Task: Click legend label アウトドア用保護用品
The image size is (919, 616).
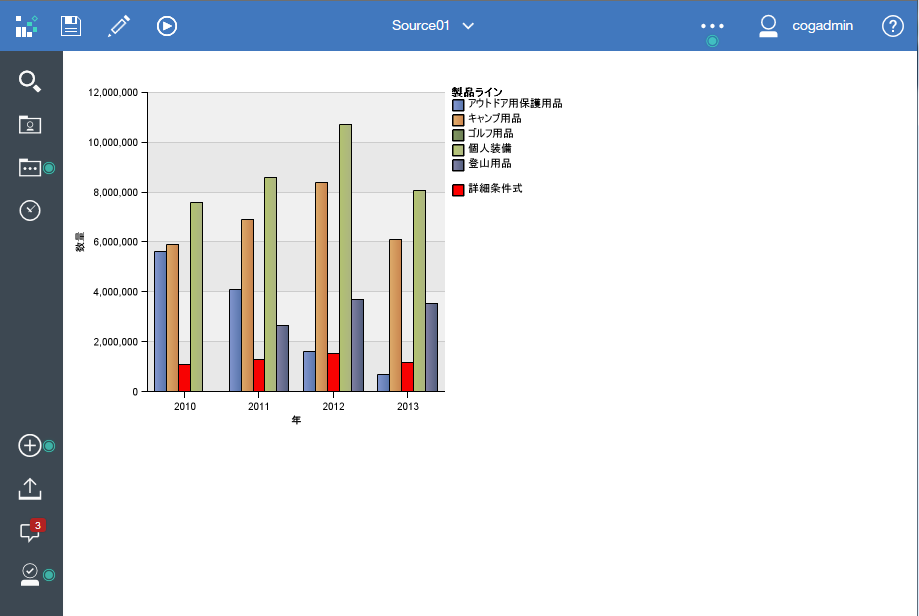Action: click(515, 104)
